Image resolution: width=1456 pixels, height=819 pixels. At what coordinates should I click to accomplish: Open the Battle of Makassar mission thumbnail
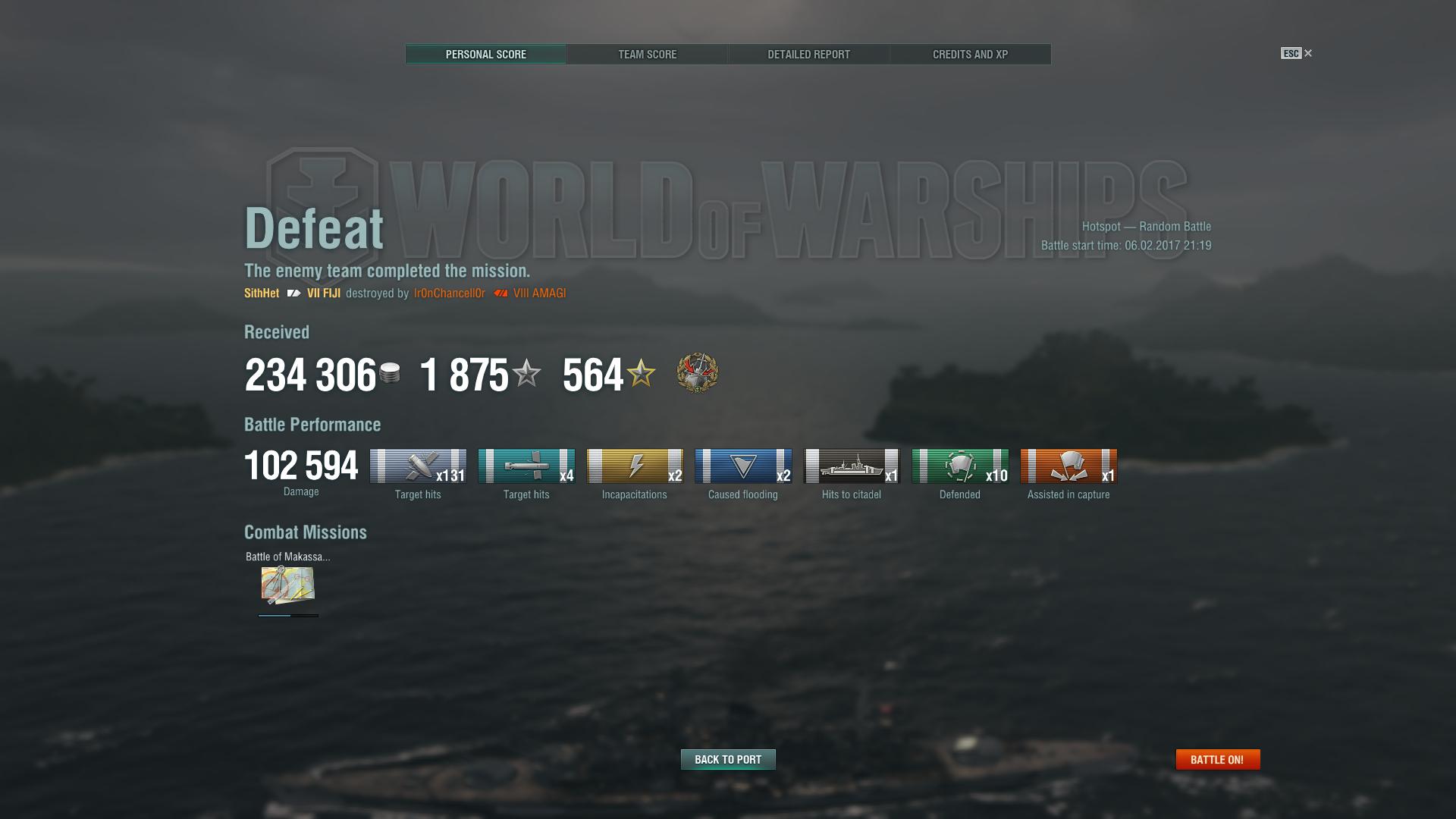point(287,585)
